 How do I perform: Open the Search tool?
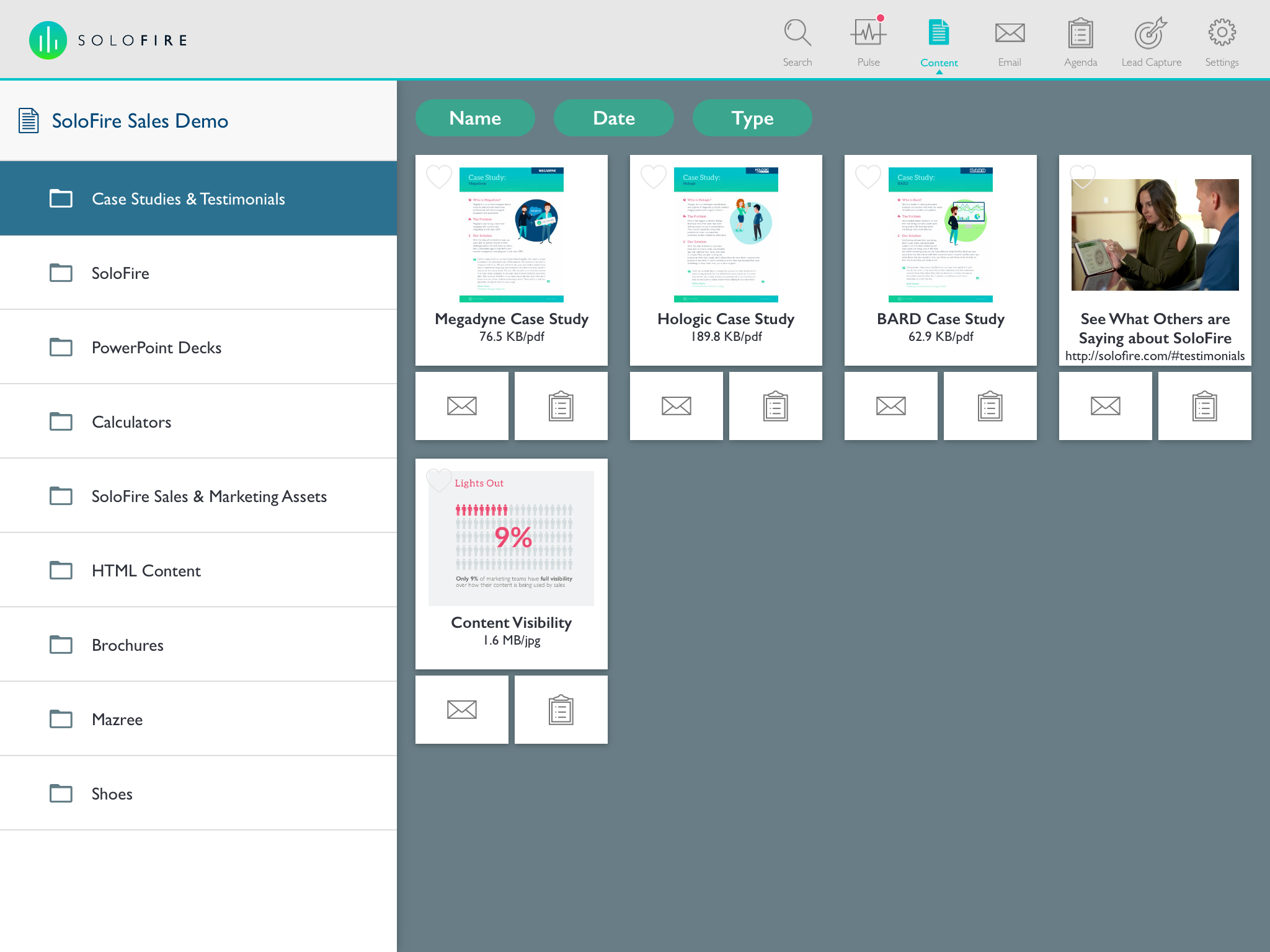pyautogui.click(x=797, y=42)
